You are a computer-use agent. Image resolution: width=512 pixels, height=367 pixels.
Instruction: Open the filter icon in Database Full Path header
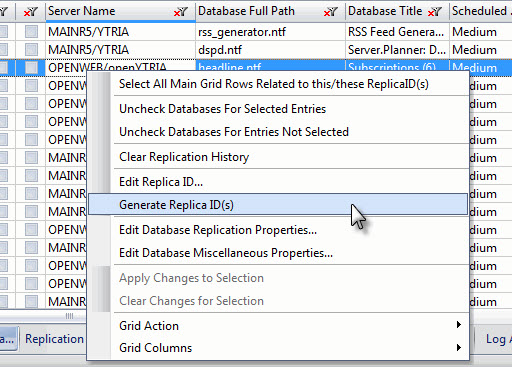pos(330,12)
